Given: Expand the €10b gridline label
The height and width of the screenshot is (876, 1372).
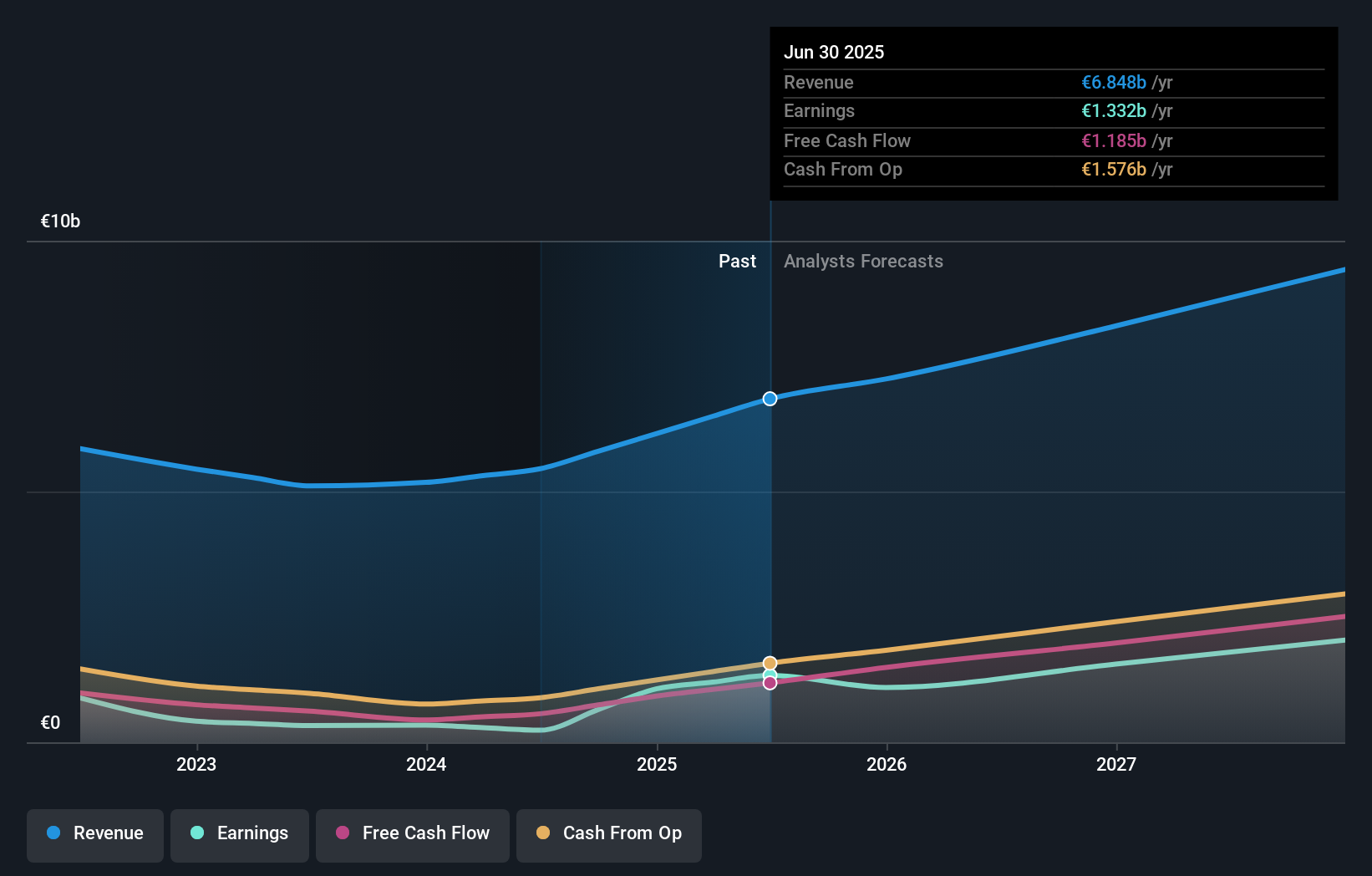Looking at the screenshot, I should point(59,222).
